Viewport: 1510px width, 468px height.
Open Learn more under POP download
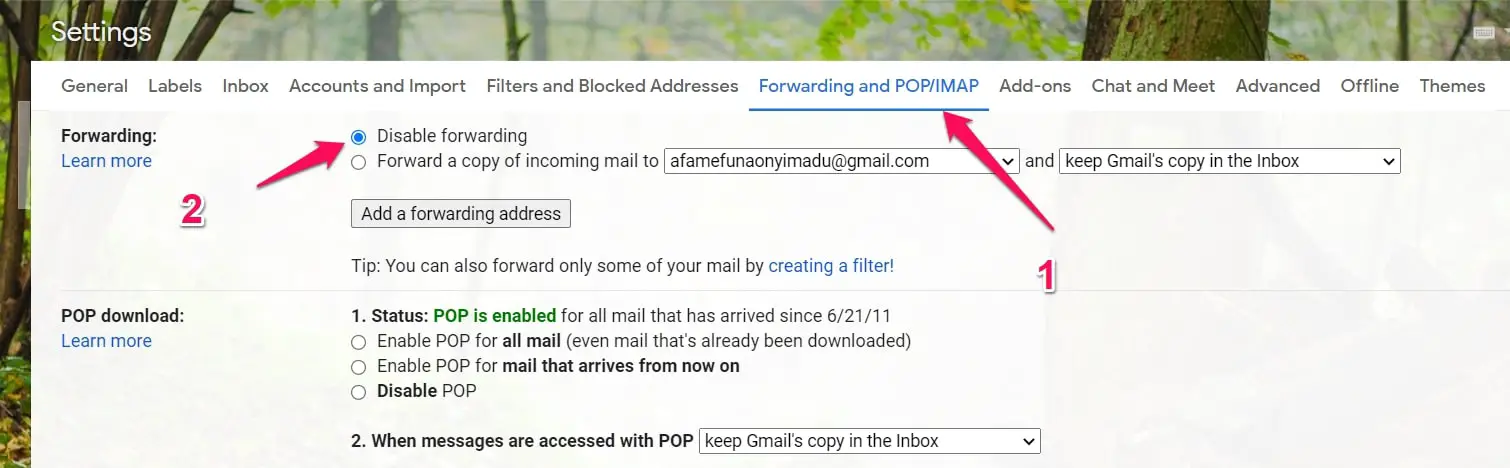[x=106, y=341]
